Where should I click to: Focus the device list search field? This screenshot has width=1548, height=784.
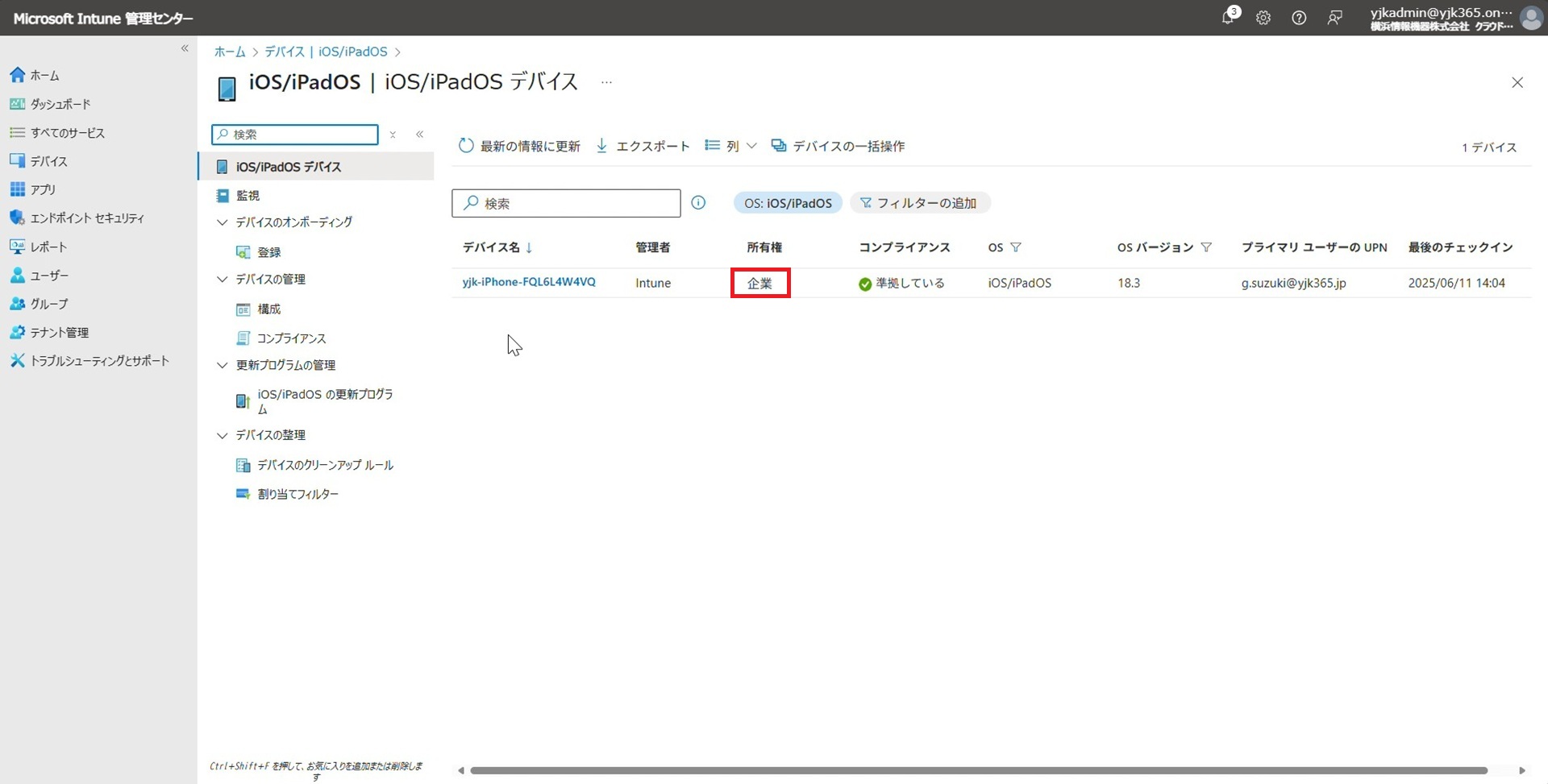coord(566,203)
